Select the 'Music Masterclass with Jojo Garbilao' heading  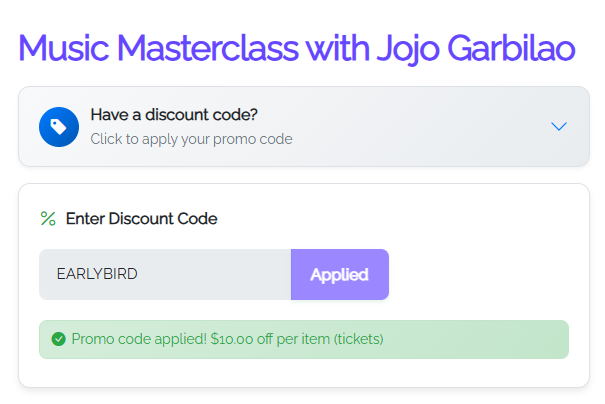[x=297, y=49]
